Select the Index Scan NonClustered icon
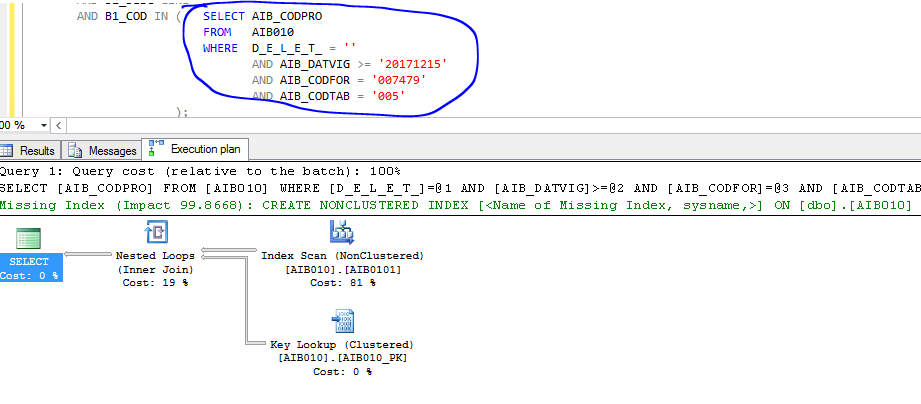This screenshot has width=921, height=404. pos(342,233)
